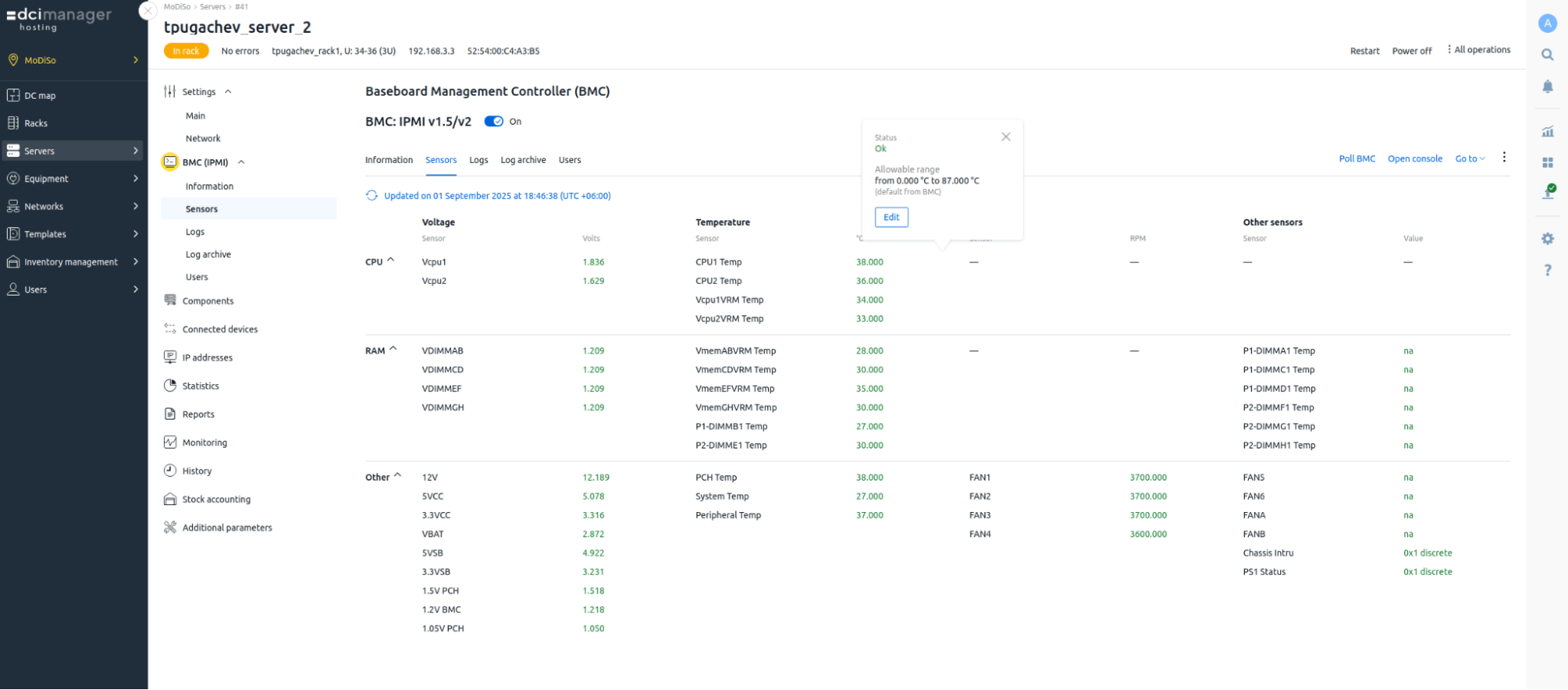1568x690 pixels.
Task: Open the user avatar icon
Action: 1547,24
